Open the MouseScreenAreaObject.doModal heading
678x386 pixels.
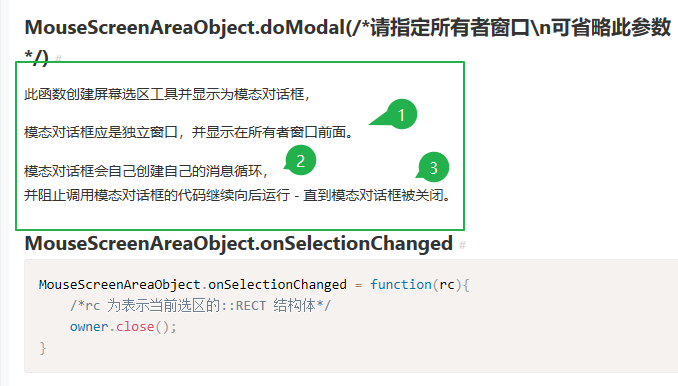[x=348, y=42]
